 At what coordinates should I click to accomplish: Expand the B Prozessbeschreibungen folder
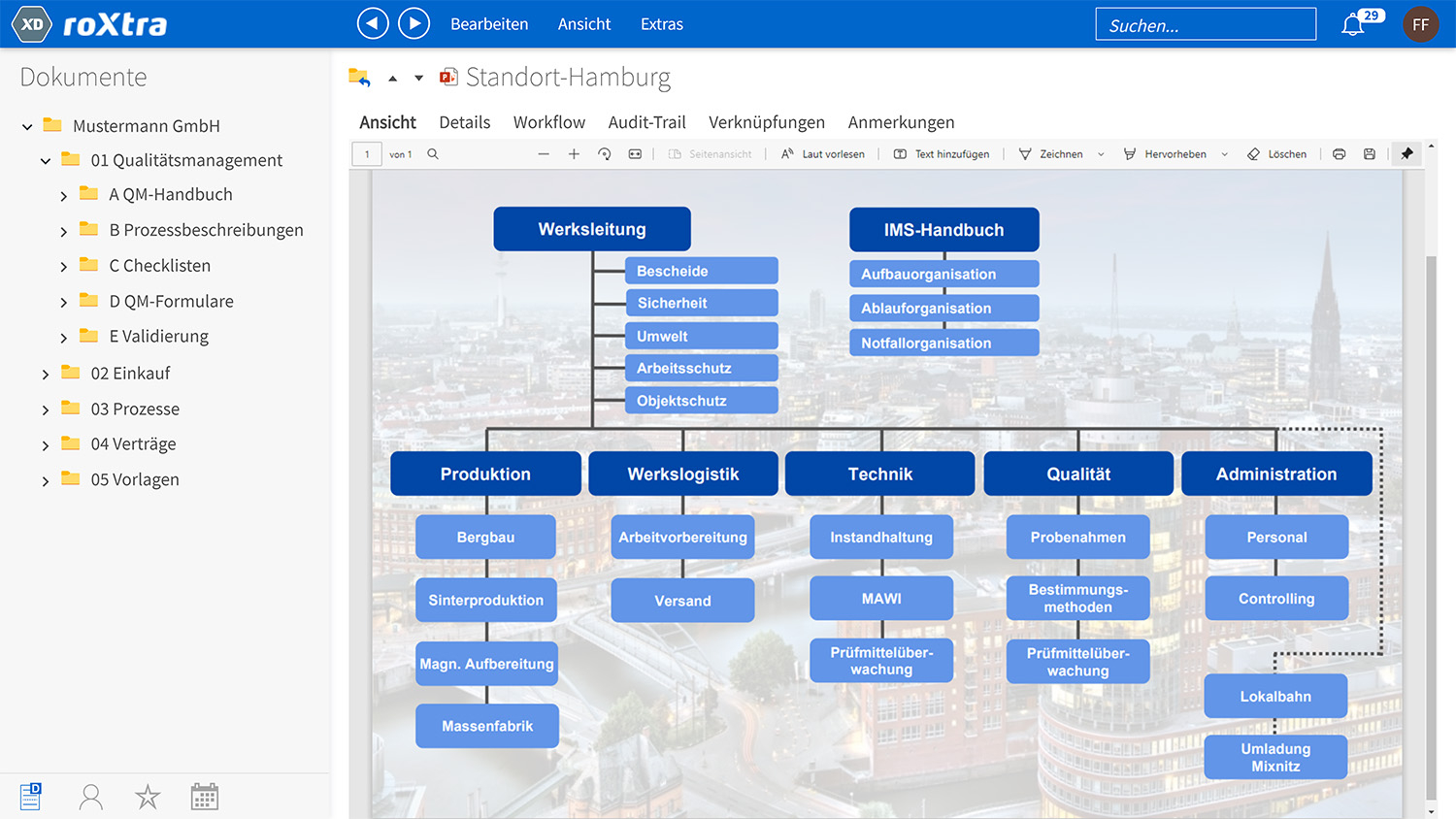pyautogui.click(x=64, y=231)
